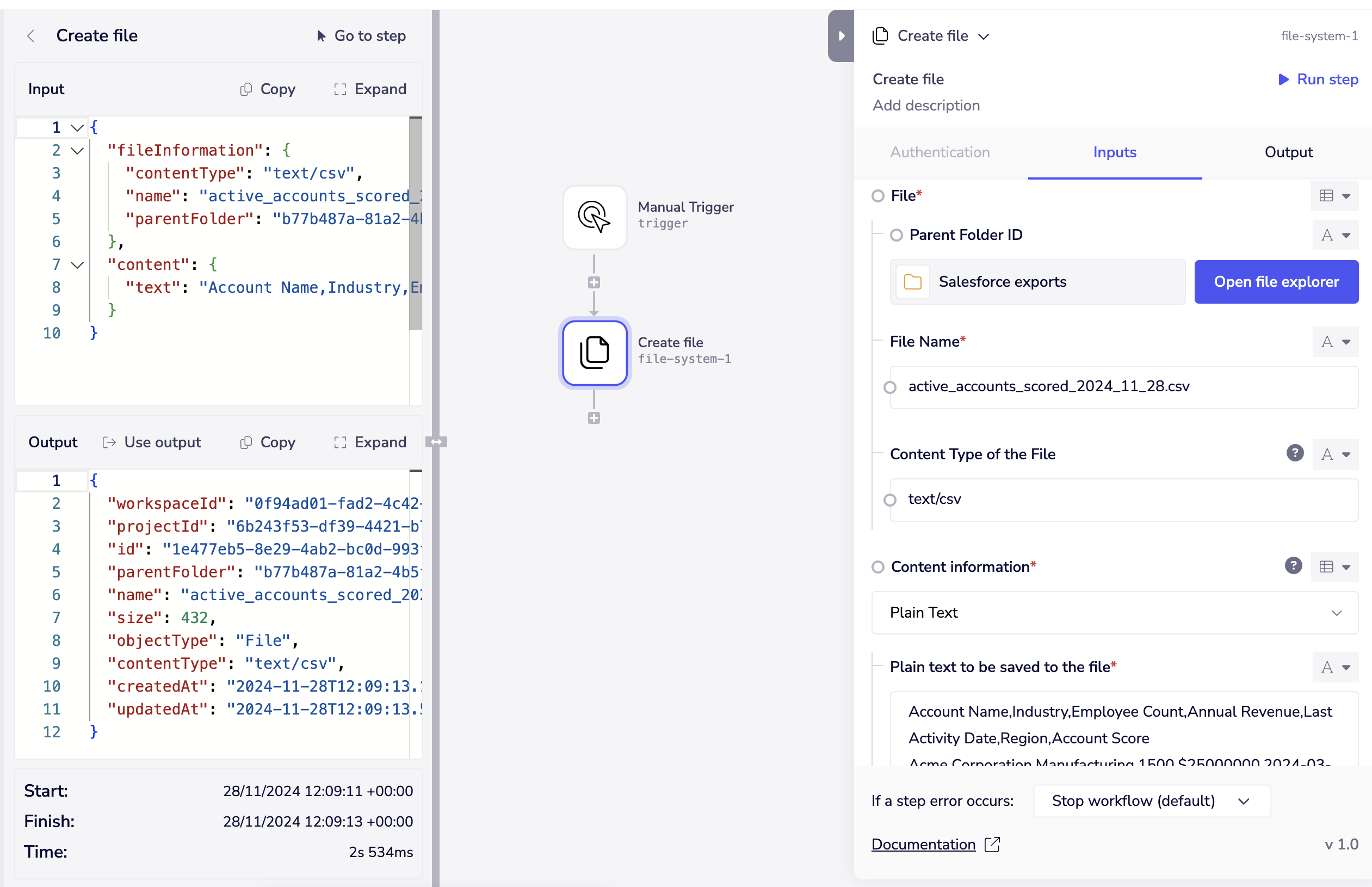Expand the Create file dropdown at panel top

coord(984,36)
